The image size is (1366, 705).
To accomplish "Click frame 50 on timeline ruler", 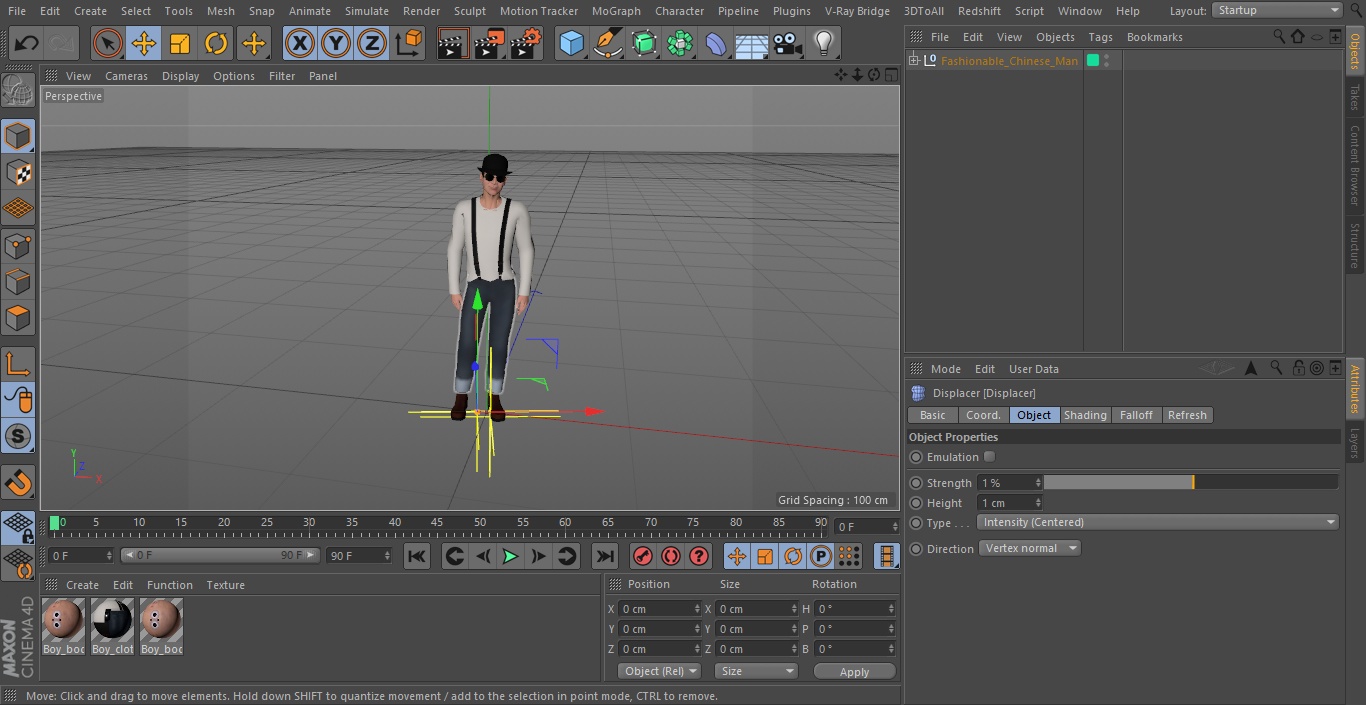I will click(x=480, y=523).
